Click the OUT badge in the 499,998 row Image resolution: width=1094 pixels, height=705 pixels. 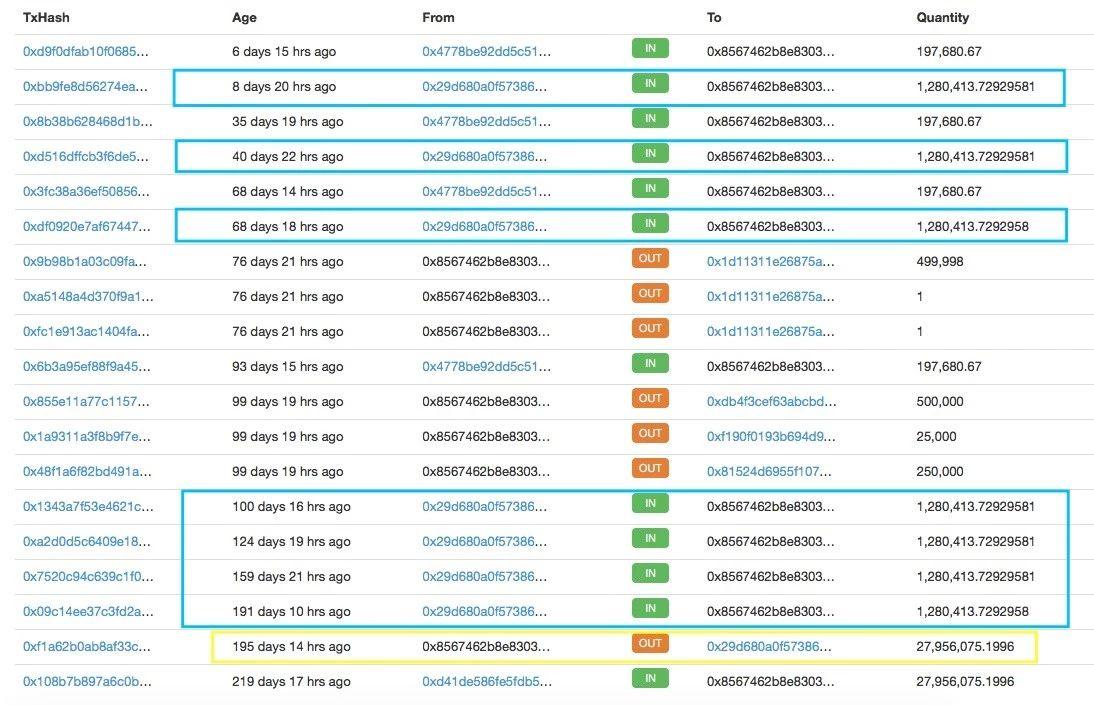coord(650,258)
